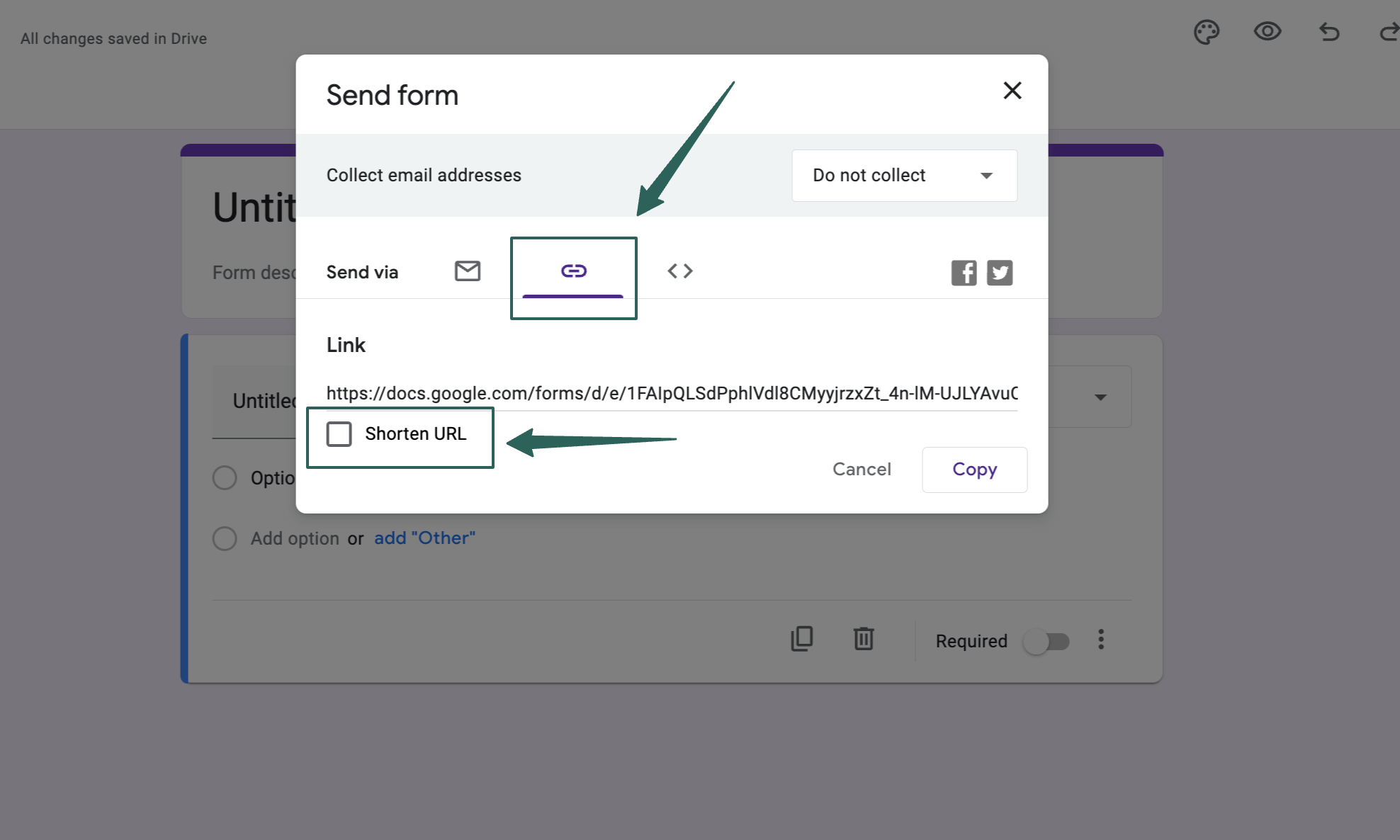Image resolution: width=1400 pixels, height=840 pixels.
Task: Click the embed HTML code icon
Action: (680, 271)
